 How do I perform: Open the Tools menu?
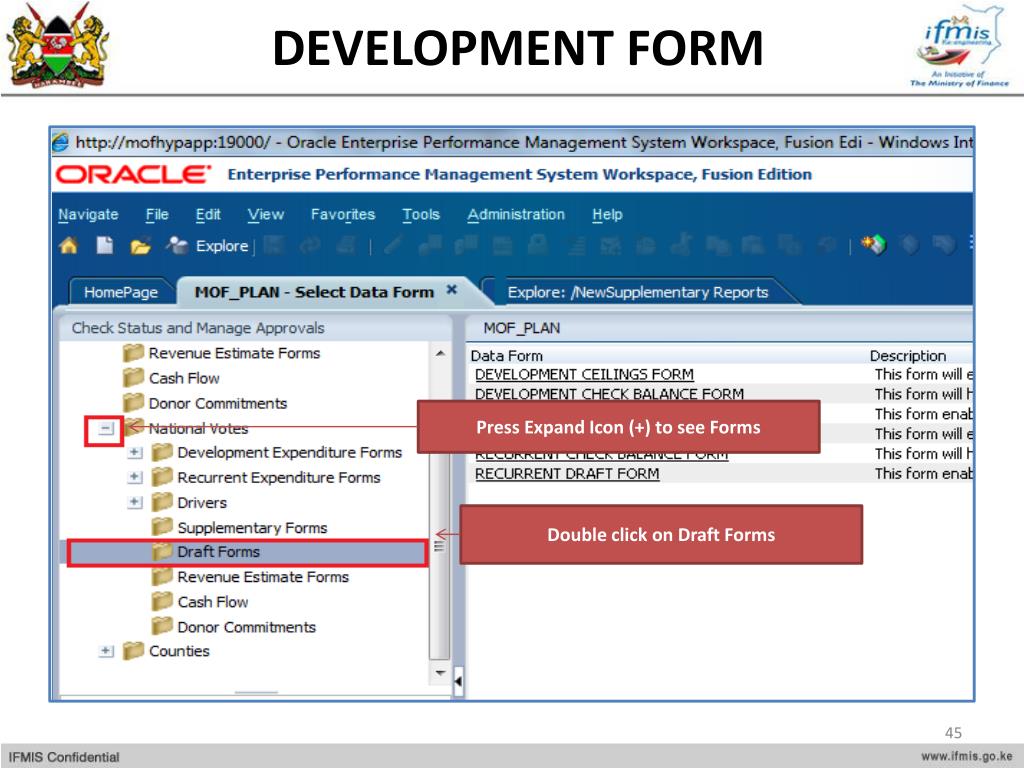click(x=421, y=214)
